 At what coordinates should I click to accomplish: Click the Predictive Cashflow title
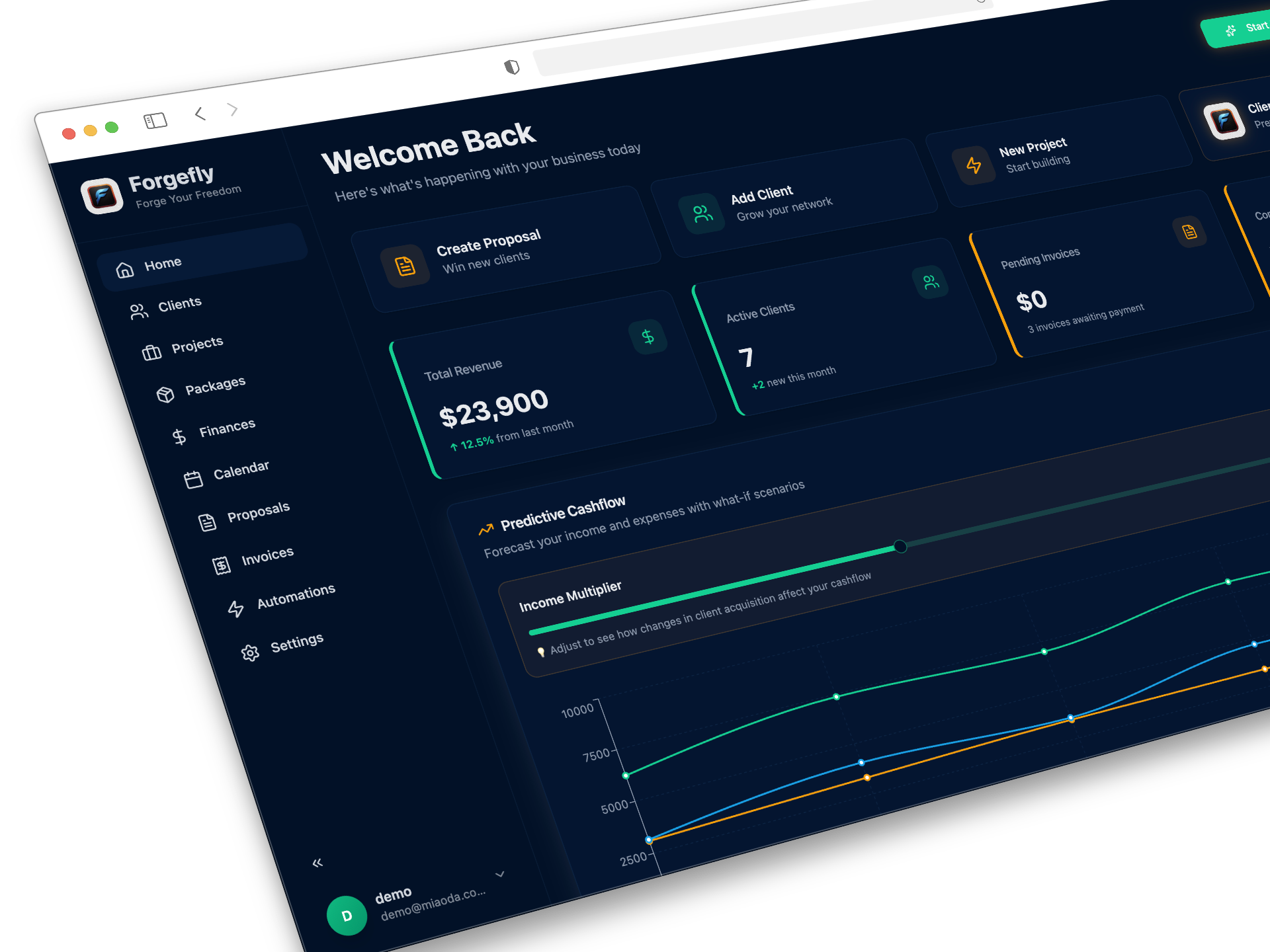point(563,514)
